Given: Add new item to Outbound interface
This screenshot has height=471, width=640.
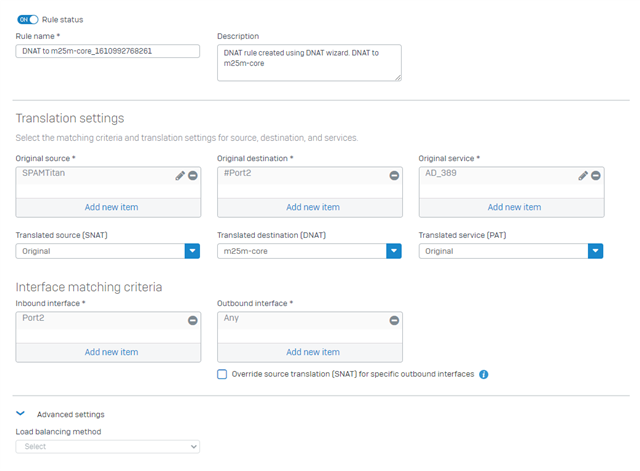Looking at the screenshot, I should (313, 352).
